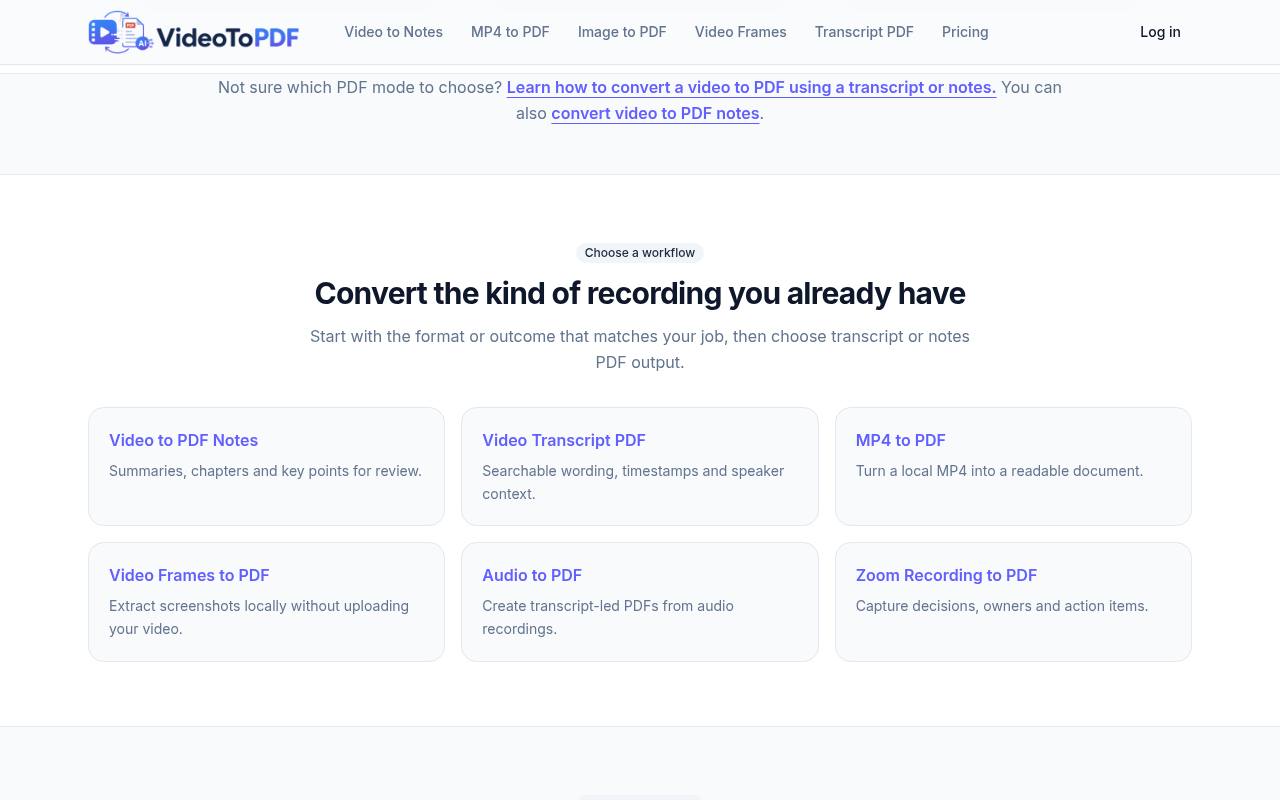Click the 'Choose a workflow' badge
The height and width of the screenshot is (800, 1280).
[x=640, y=253]
